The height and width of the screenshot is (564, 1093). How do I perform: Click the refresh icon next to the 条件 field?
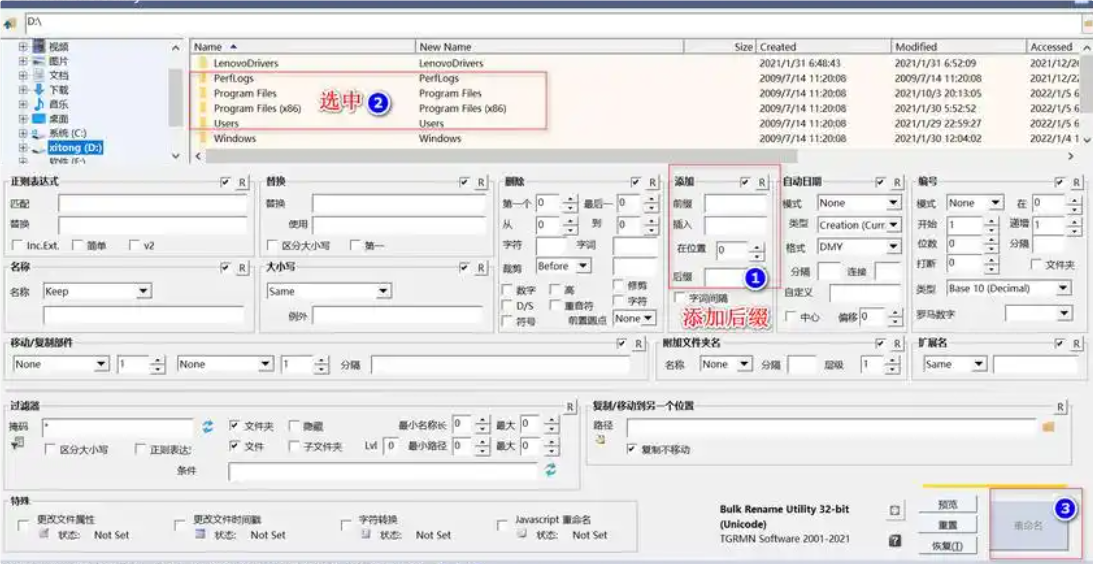pos(551,471)
